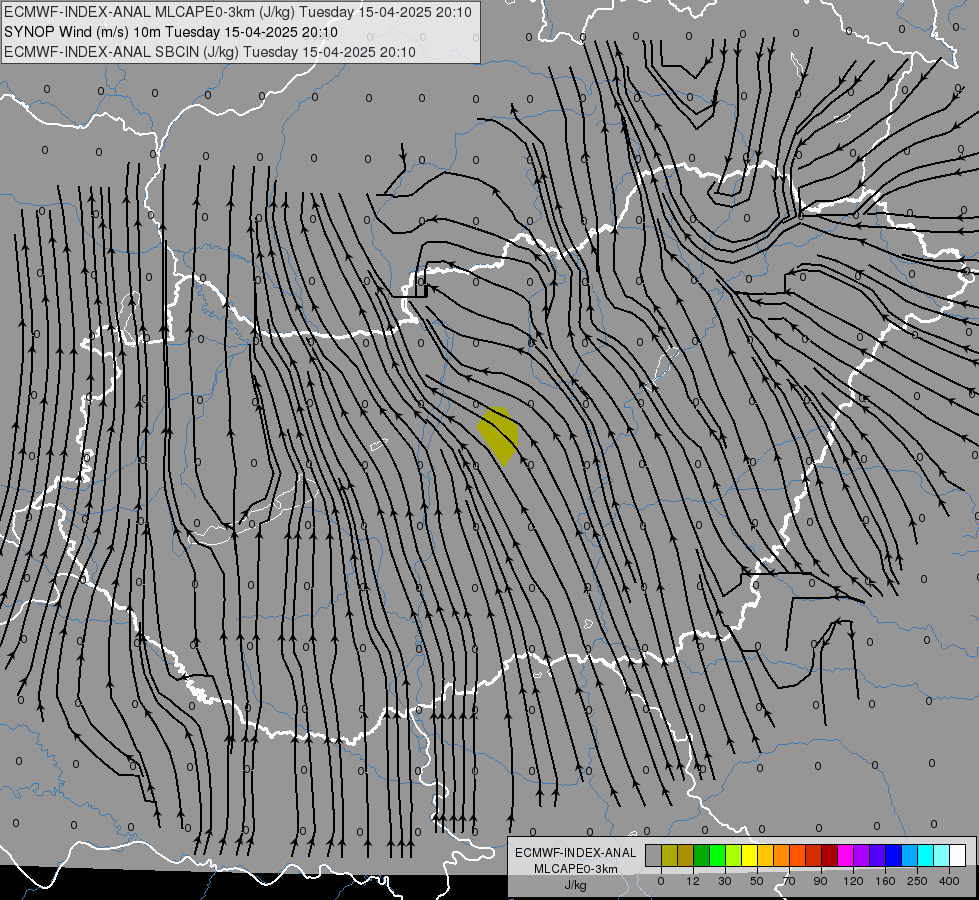
Task: Select the MLCAPE0-3km title line
Action: click(237, 12)
